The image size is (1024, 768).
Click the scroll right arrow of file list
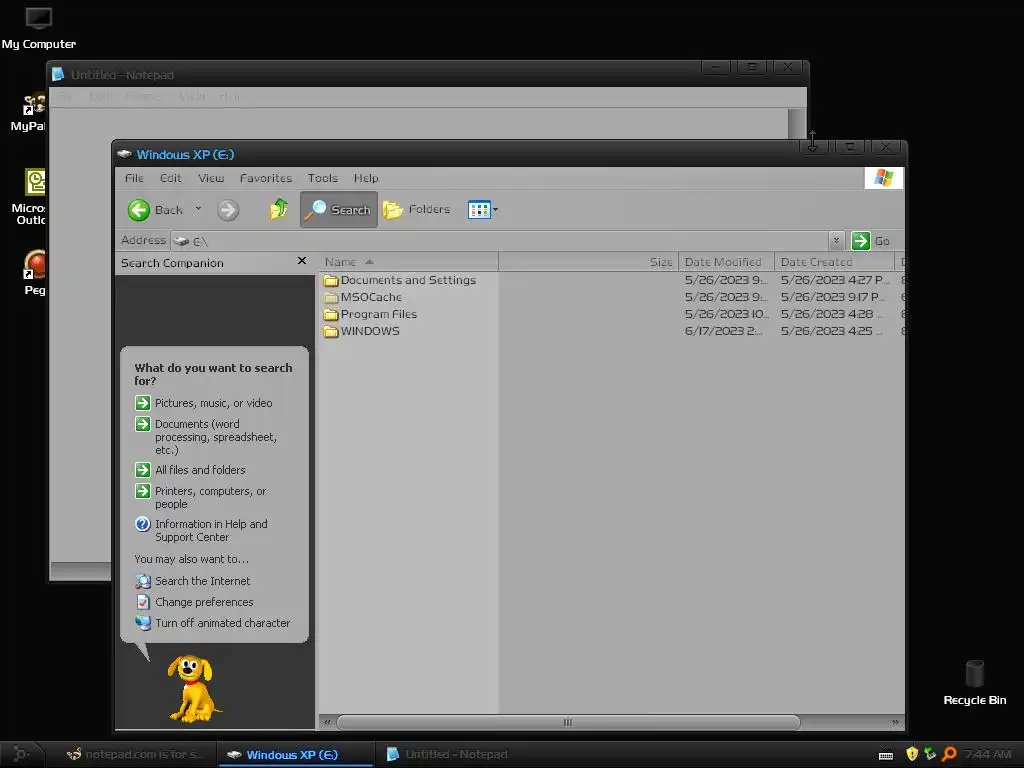tap(895, 722)
